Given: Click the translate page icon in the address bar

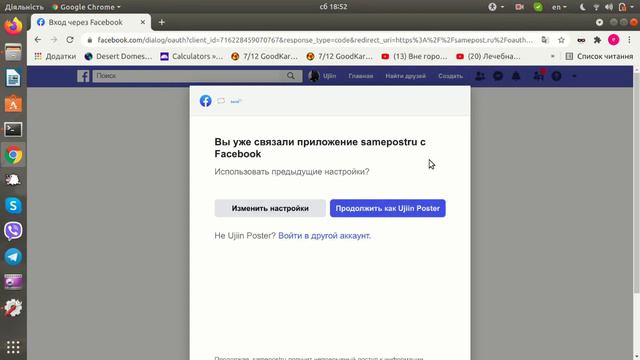Looking at the screenshot, I should (545, 40).
